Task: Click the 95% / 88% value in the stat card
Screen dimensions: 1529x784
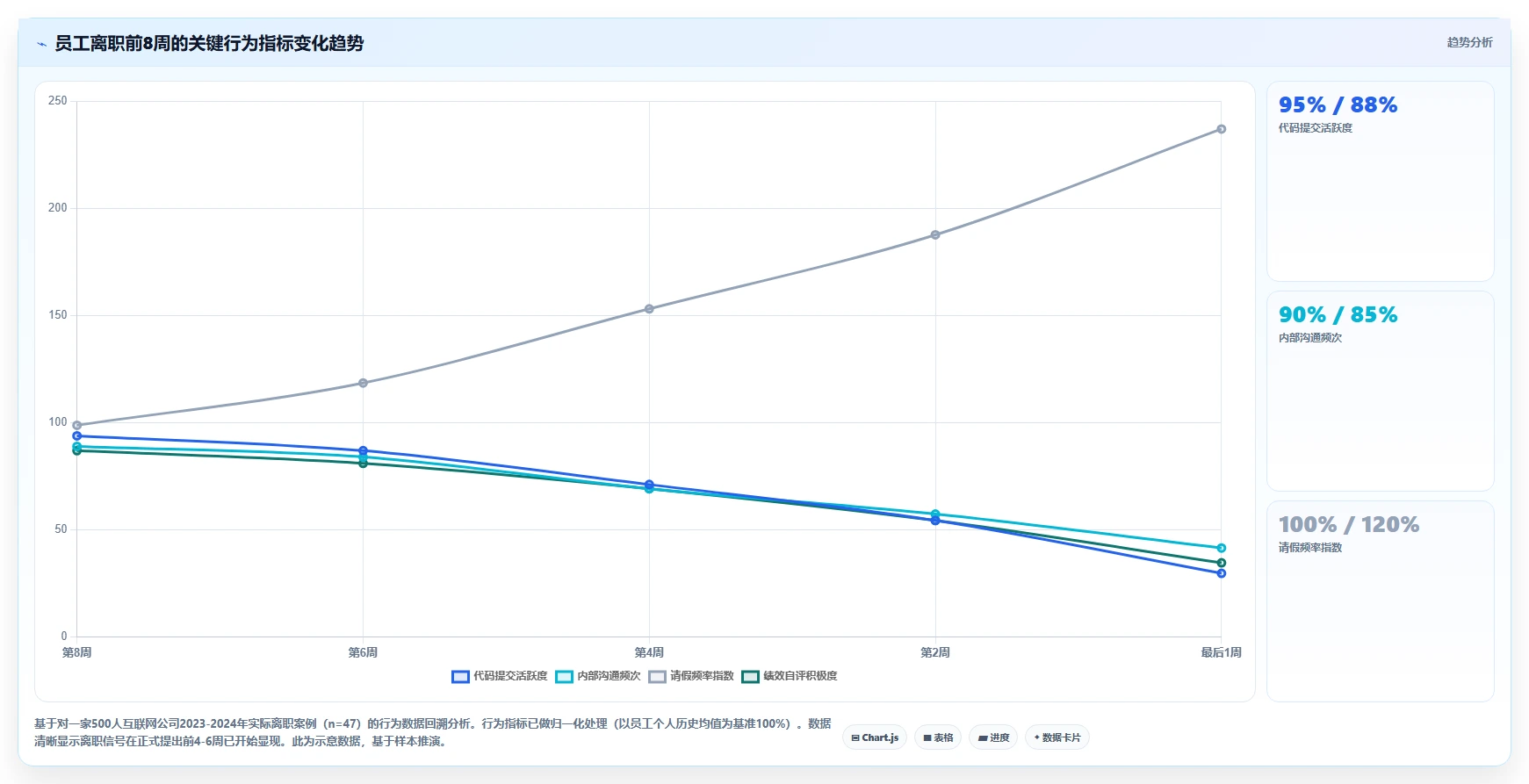Action: point(1338,104)
